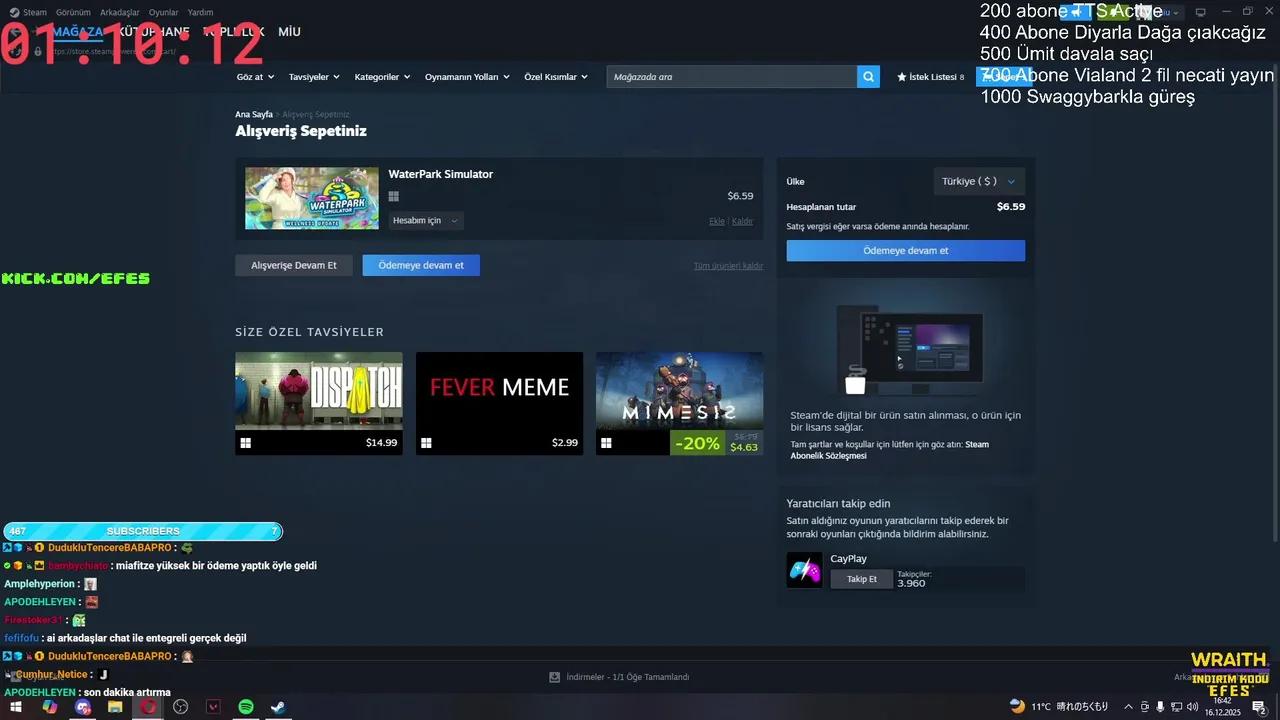Open the Opera browser taskbar icon
This screenshot has height=720, width=1280.
(x=148, y=707)
